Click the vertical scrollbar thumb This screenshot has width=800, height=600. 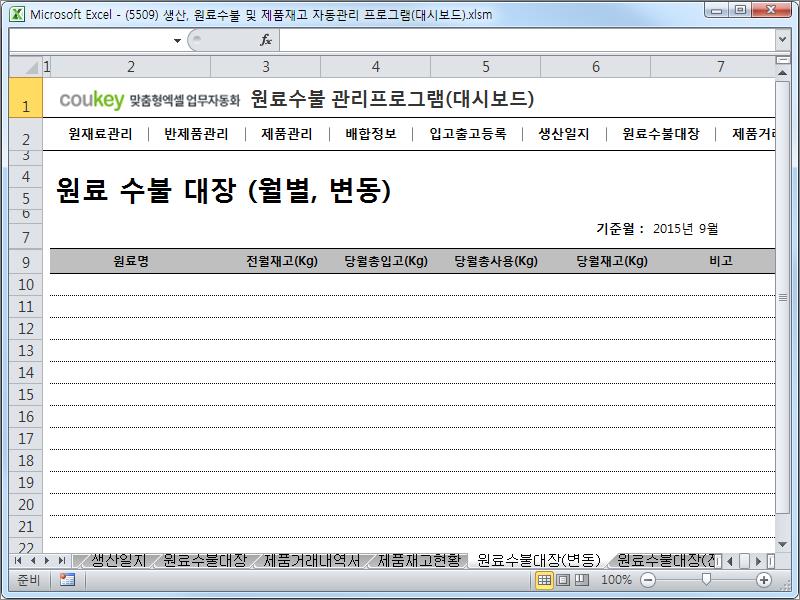(x=782, y=297)
